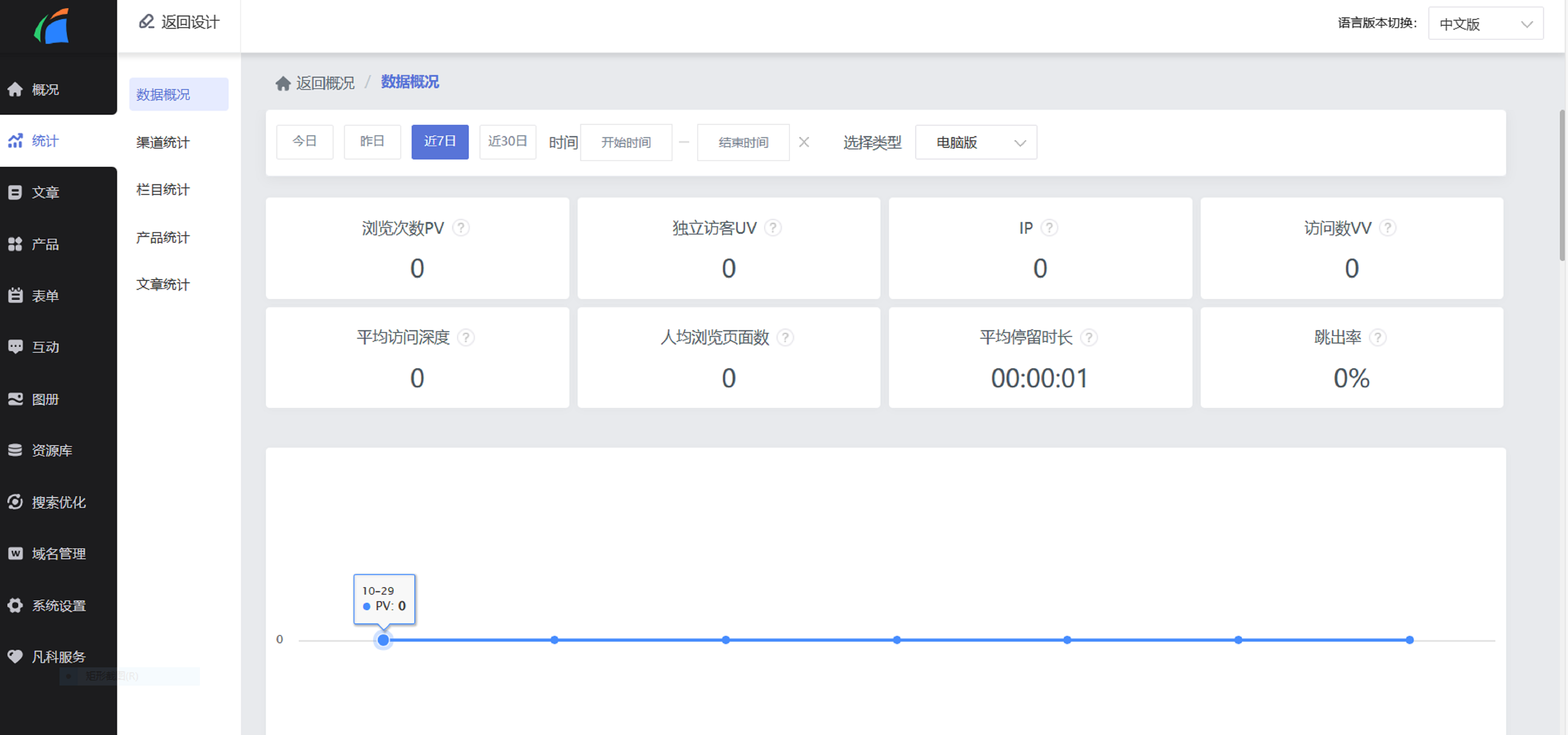Viewport: 1568px width, 735px height.
Task: Click the 产品 four-squares sidebar icon
Action: click(15, 244)
